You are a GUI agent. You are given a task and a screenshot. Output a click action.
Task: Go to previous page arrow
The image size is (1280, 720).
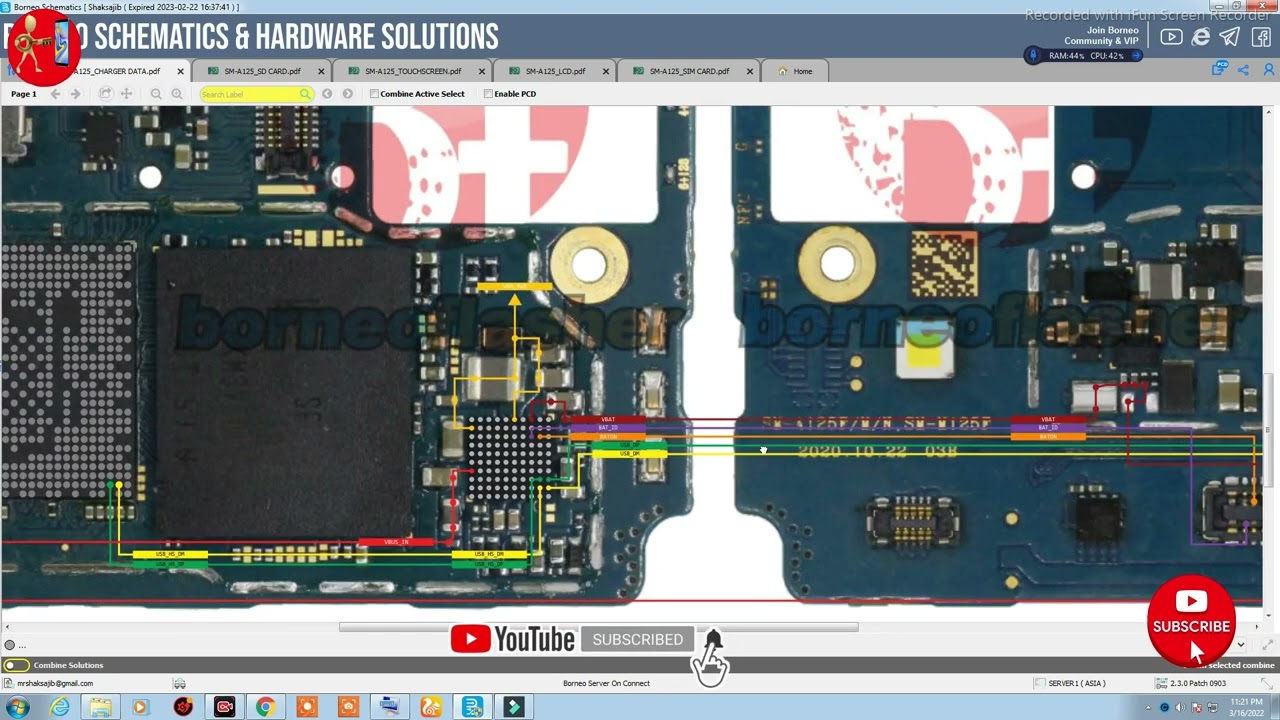[x=55, y=94]
